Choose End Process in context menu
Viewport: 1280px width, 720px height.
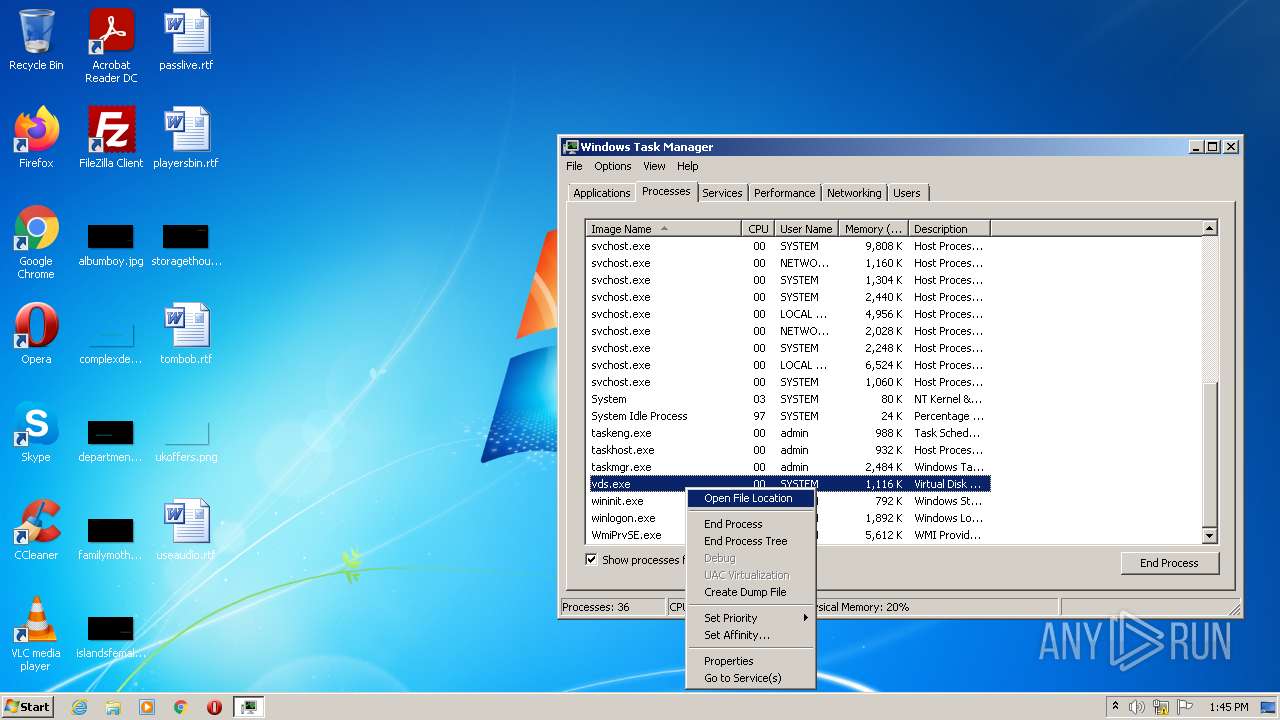tap(750, 524)
